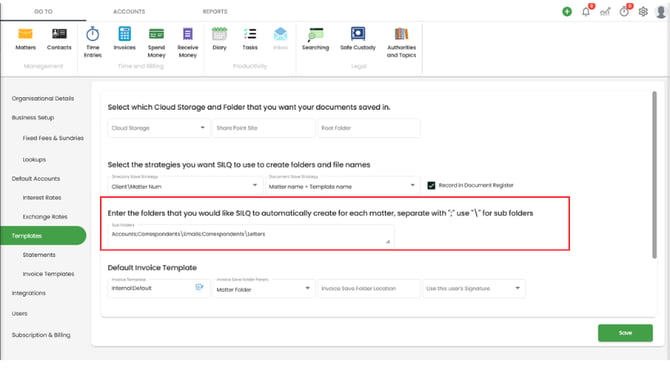Open Safe Custody icon
This screenshot has height=368, width=670.
tap(358, 34)
